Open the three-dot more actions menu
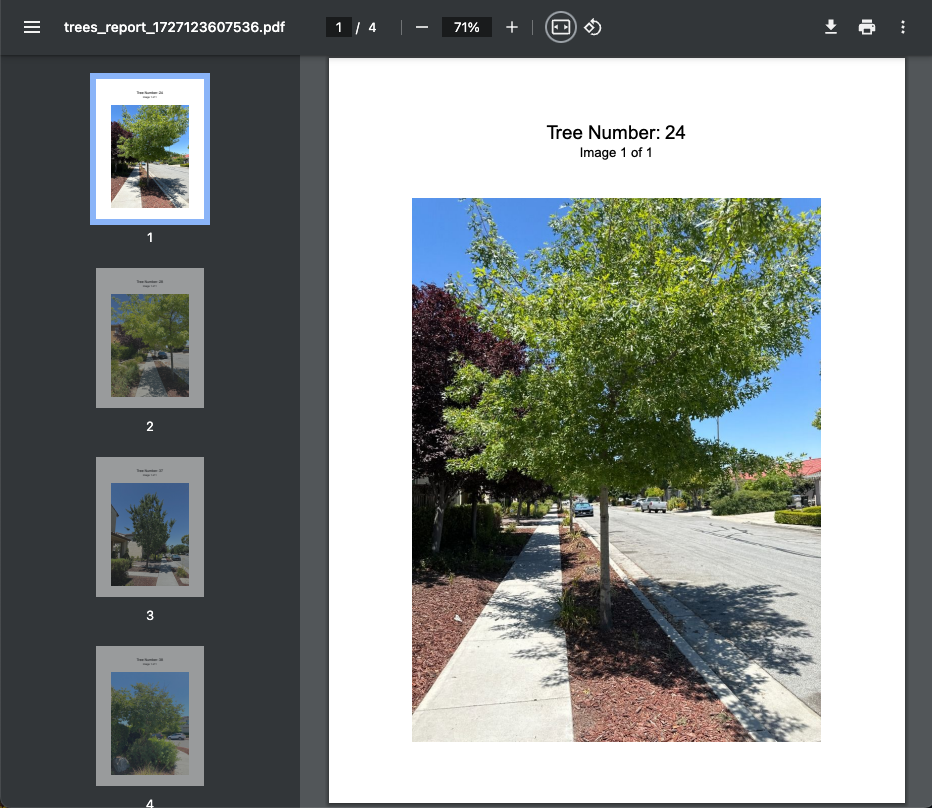 (x=903, y=27)
